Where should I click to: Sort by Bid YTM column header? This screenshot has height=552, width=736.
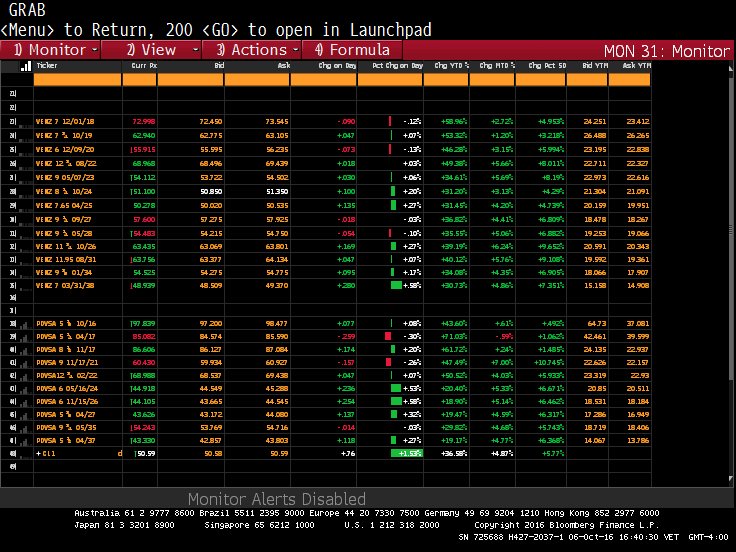595,66
